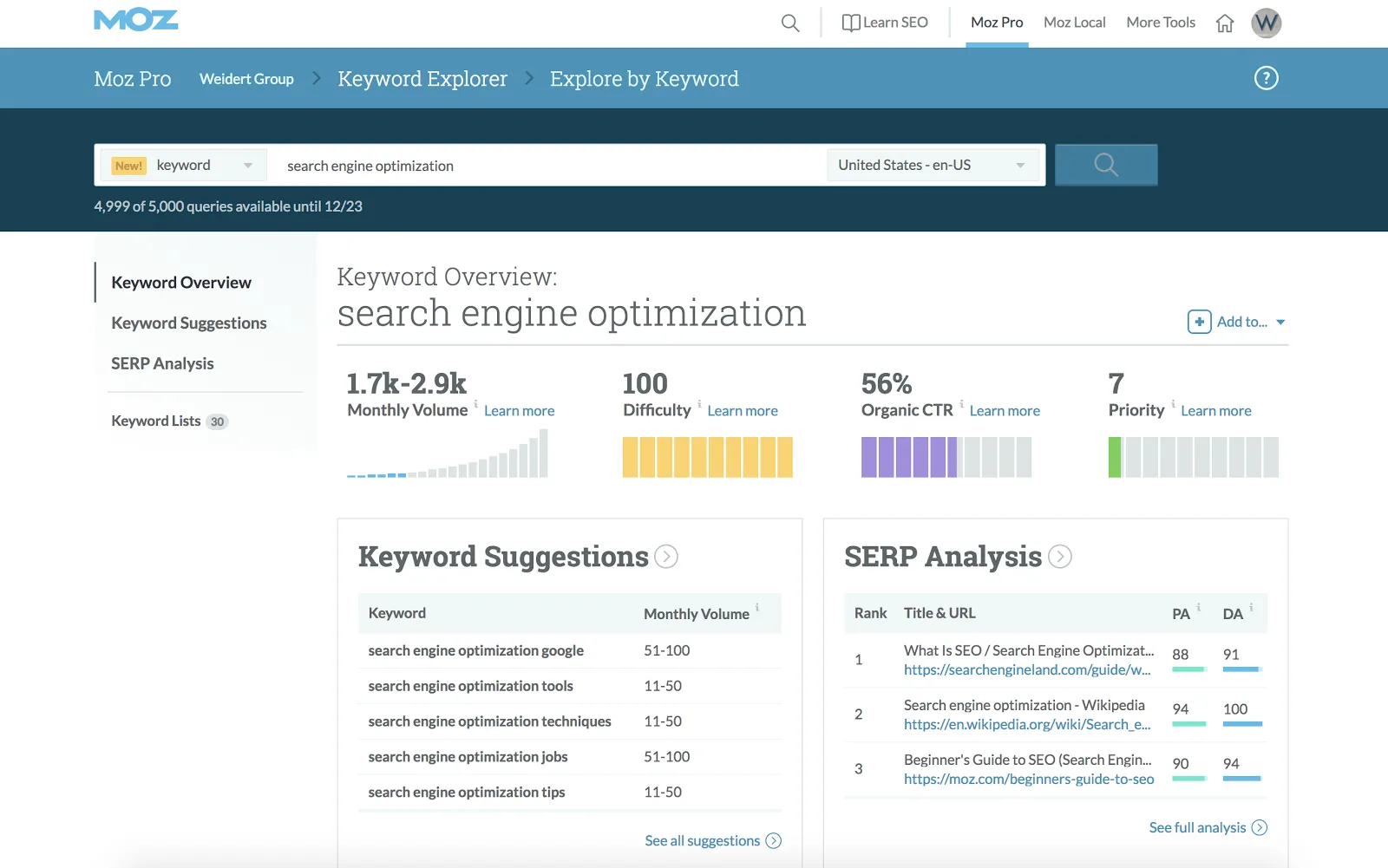Click 'Search engine optimization - Wikipedia' title
Screen dimensions: 1388x868
click(x=1025, y=706)
